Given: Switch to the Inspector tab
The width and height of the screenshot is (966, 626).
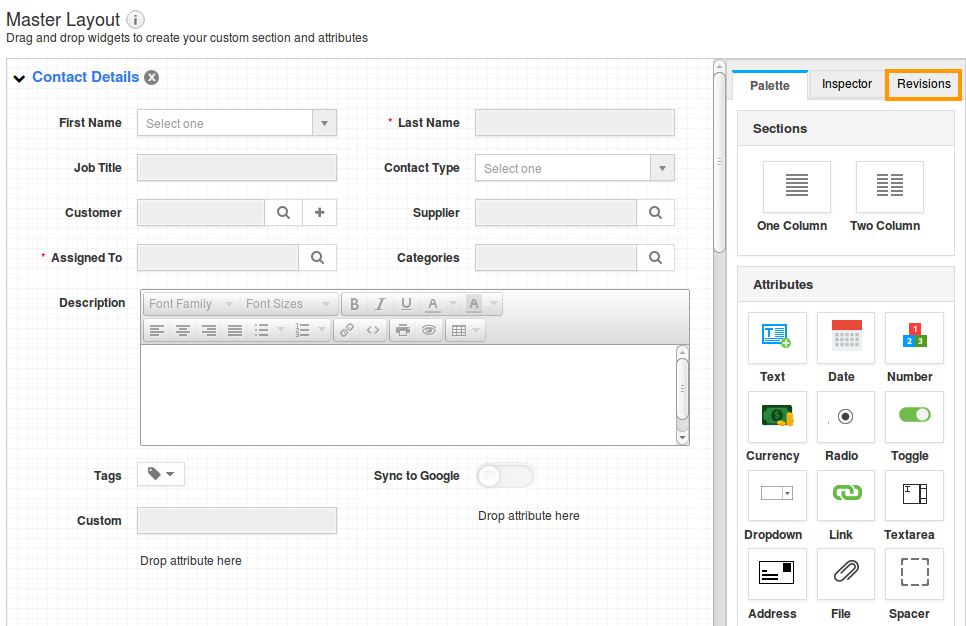Looking at the screenshot, I should [846, 85].
